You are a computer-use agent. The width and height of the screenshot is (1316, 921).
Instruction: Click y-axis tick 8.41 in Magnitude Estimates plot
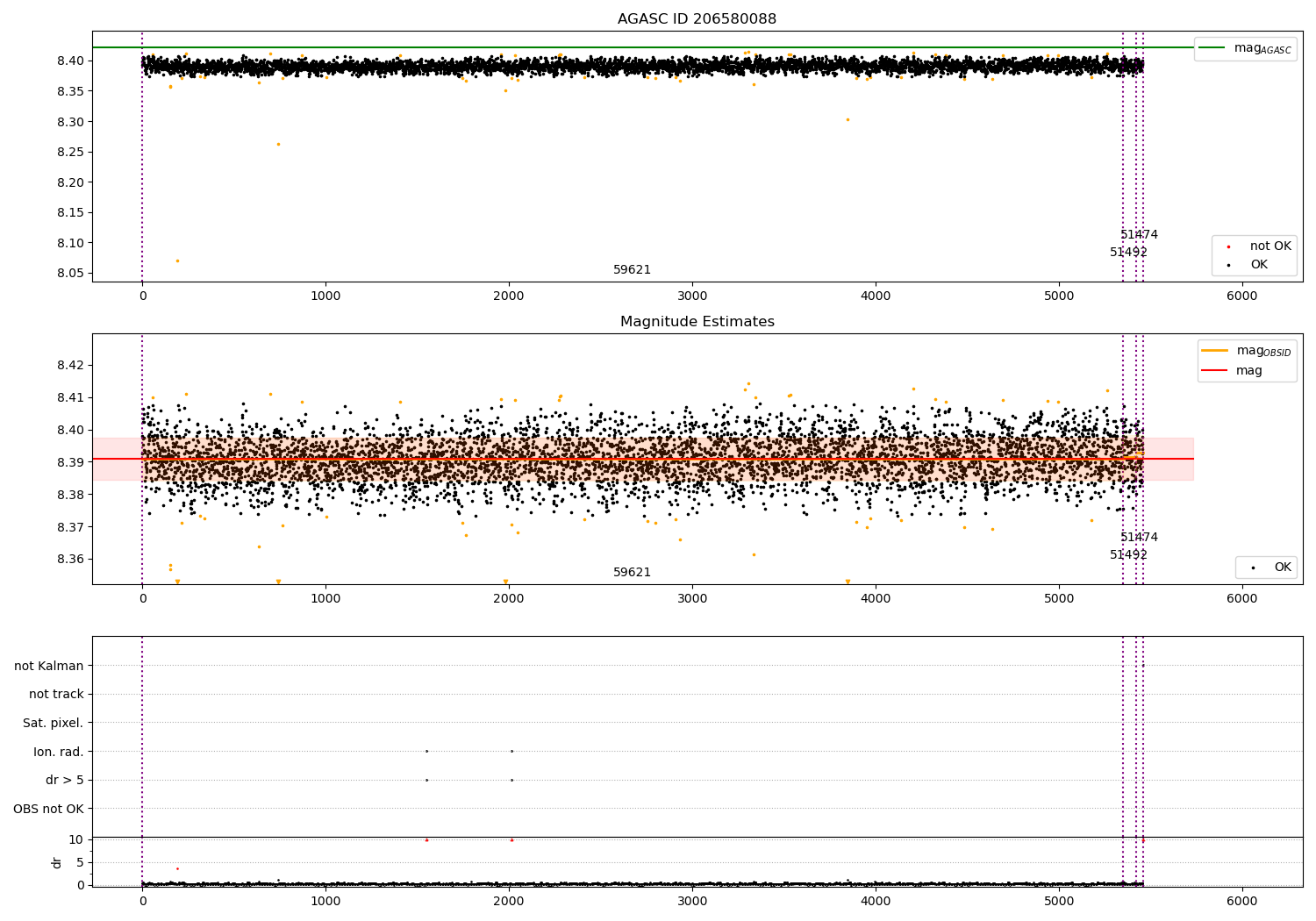(71, 397)
